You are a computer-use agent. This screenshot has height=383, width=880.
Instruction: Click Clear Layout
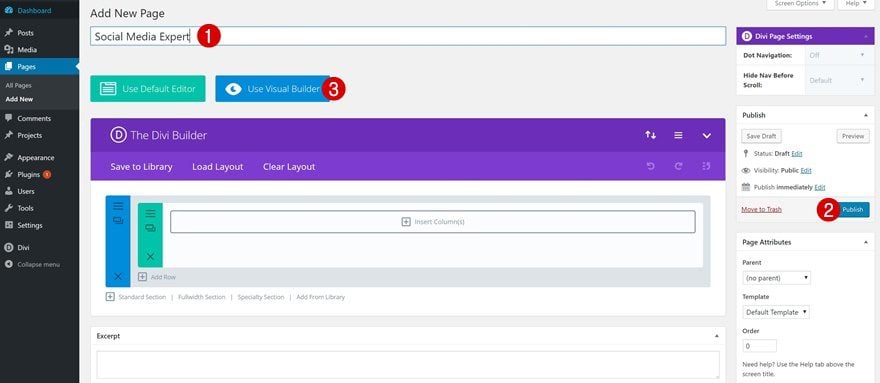click(x=289, y=167)
